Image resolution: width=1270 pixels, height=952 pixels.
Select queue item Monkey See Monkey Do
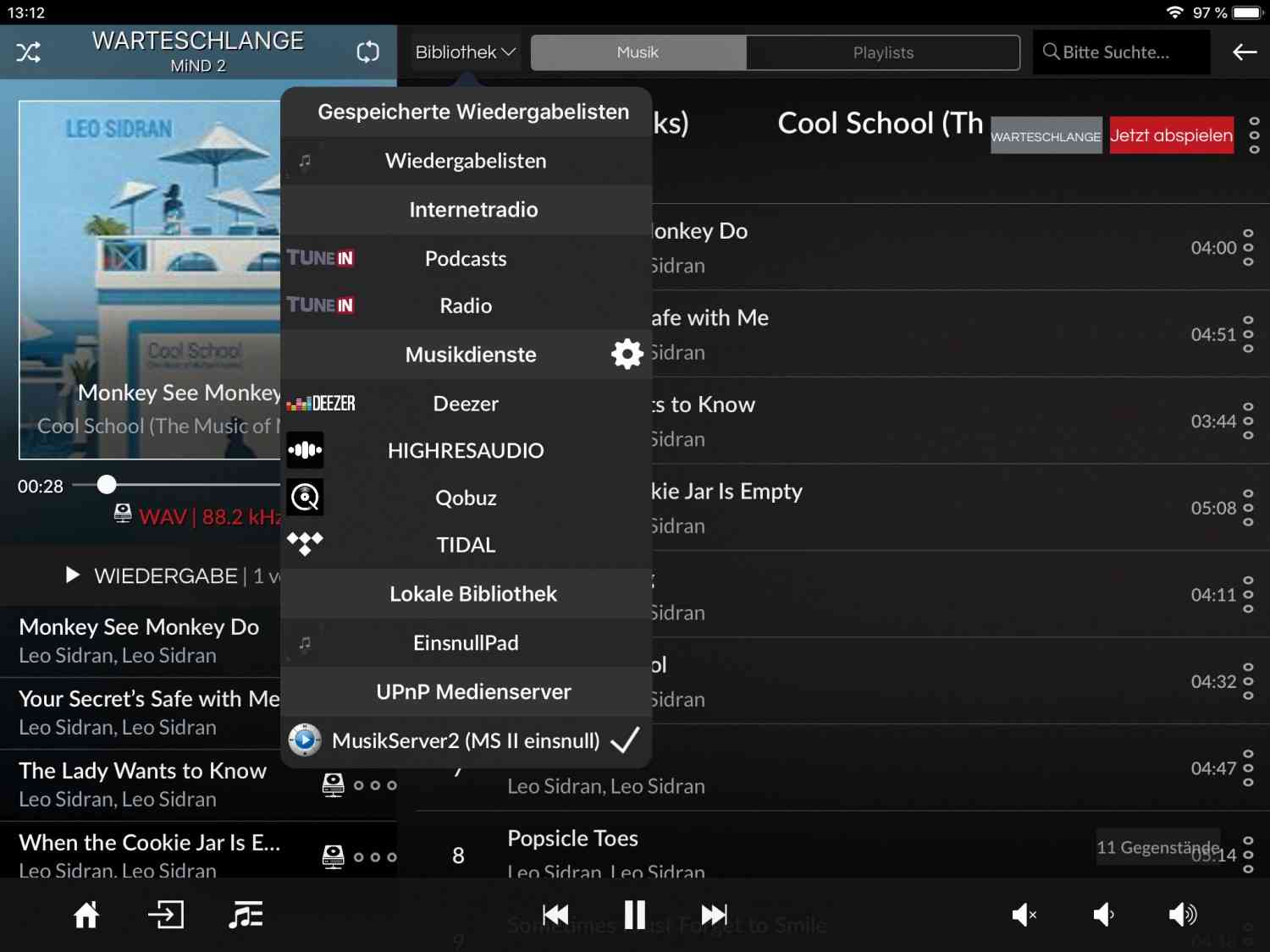pos(141,641)
